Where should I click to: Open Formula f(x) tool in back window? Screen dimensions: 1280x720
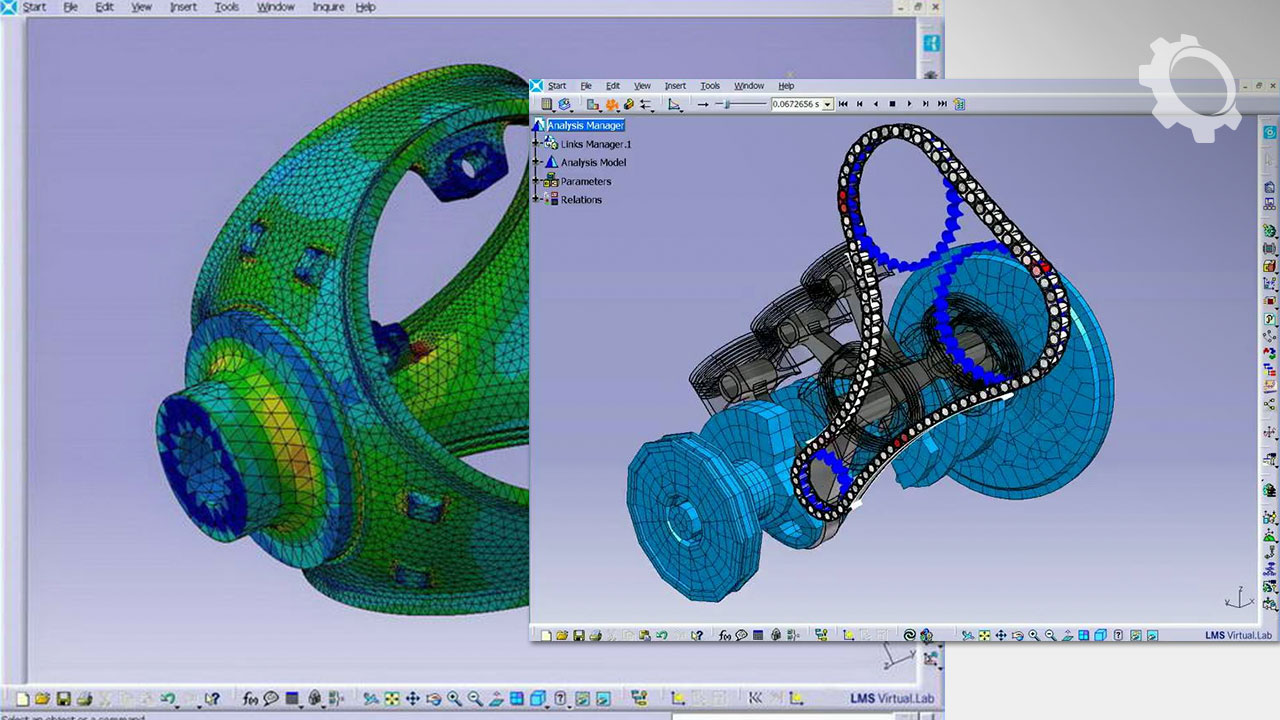click(250, 699)
